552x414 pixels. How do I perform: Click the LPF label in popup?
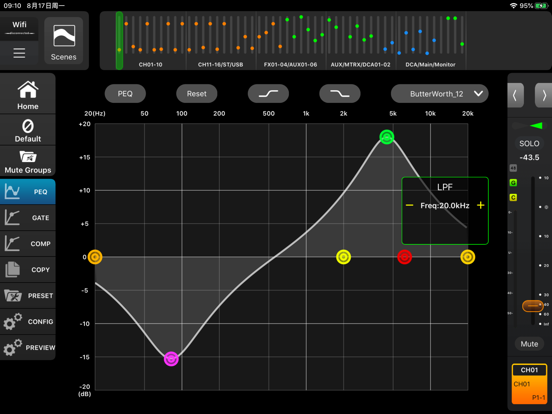coord(445,187)
